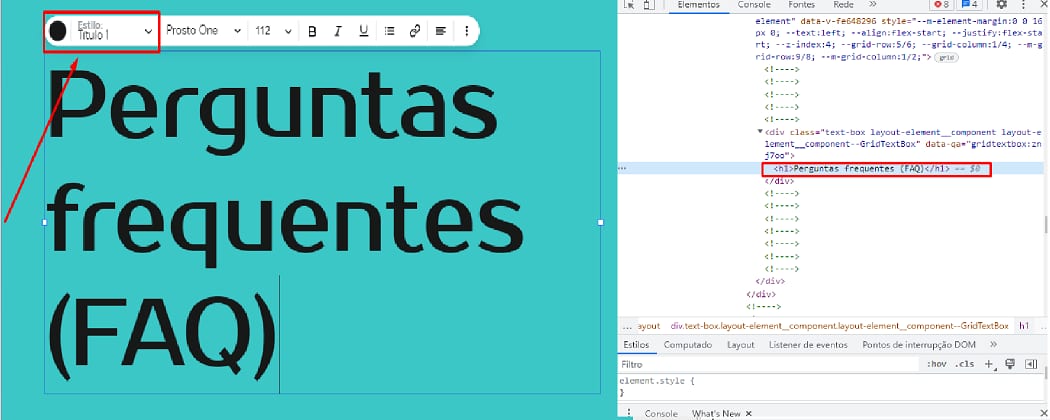Click the Filtro styles filter field
Screen dimensions: 1050x420
tap(760, 364)
